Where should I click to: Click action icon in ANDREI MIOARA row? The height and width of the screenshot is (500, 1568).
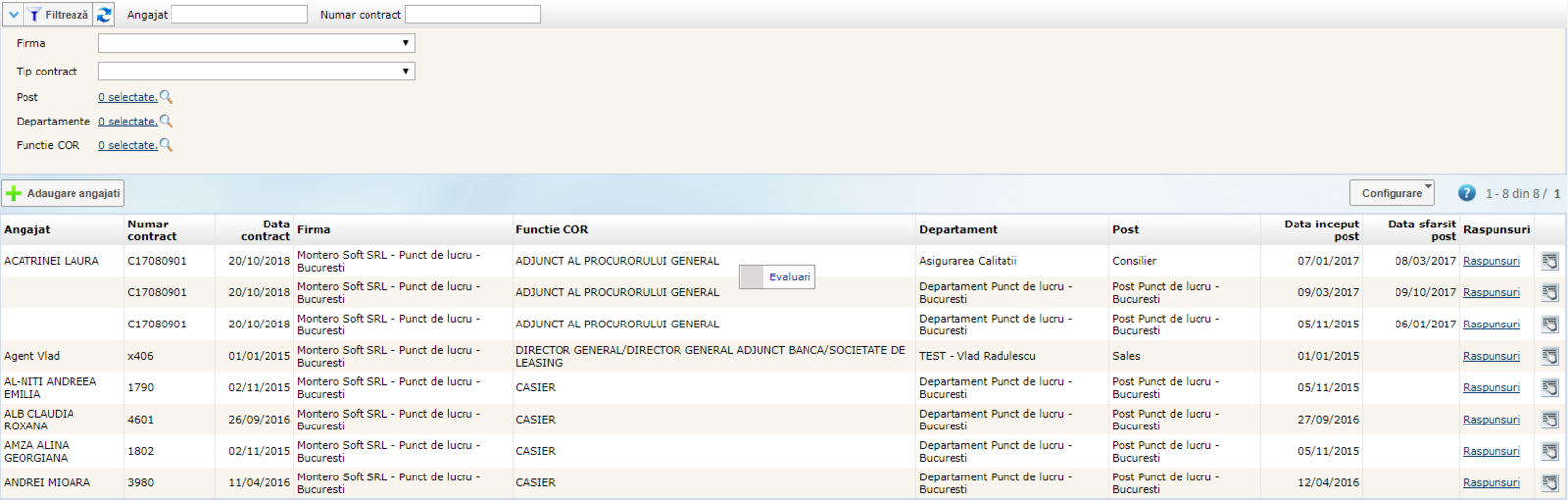pyautogui.click(x=1549, y=482)
